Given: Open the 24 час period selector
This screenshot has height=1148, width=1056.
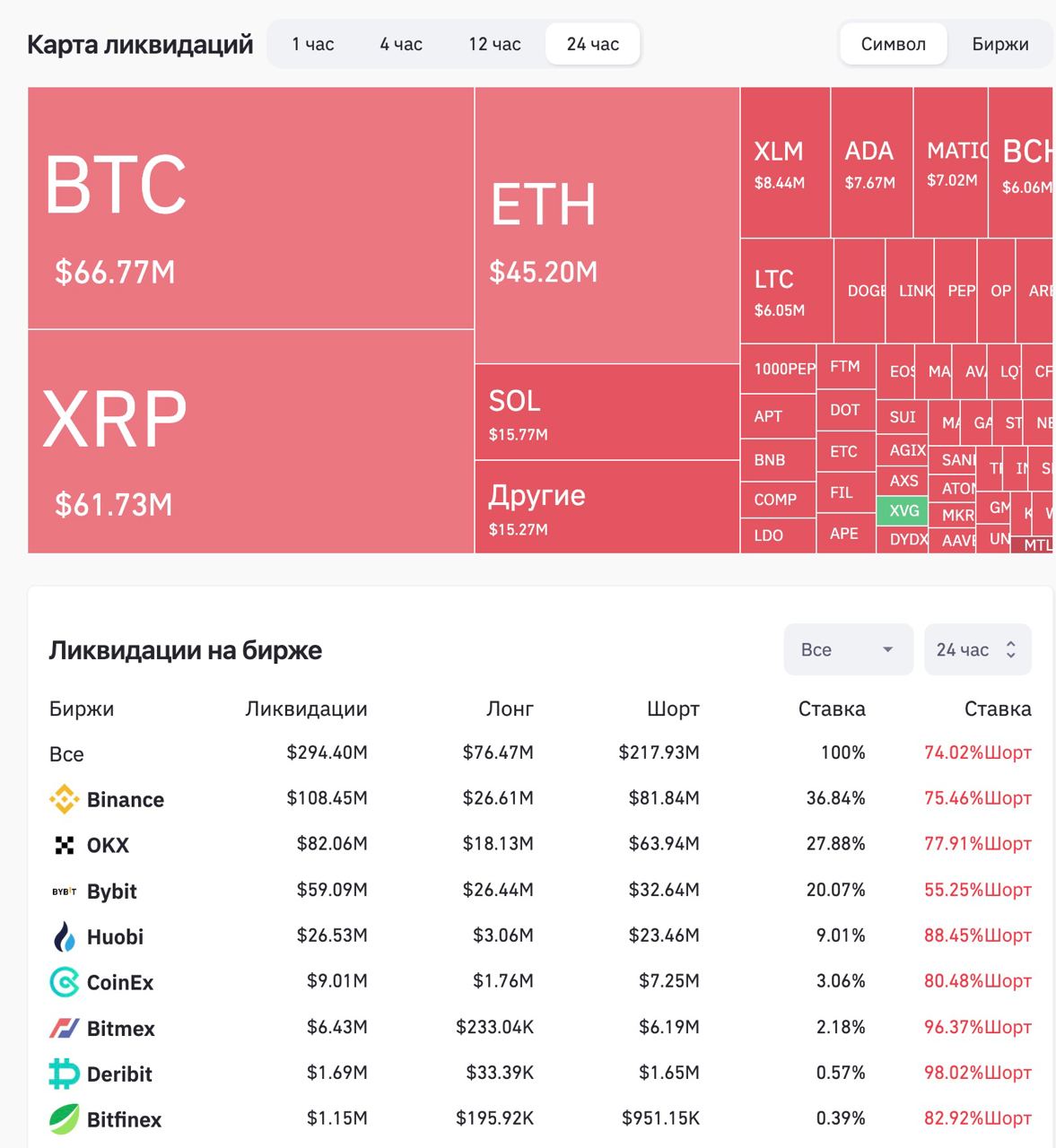Looking at the screenshot, I should coord(977,649).
